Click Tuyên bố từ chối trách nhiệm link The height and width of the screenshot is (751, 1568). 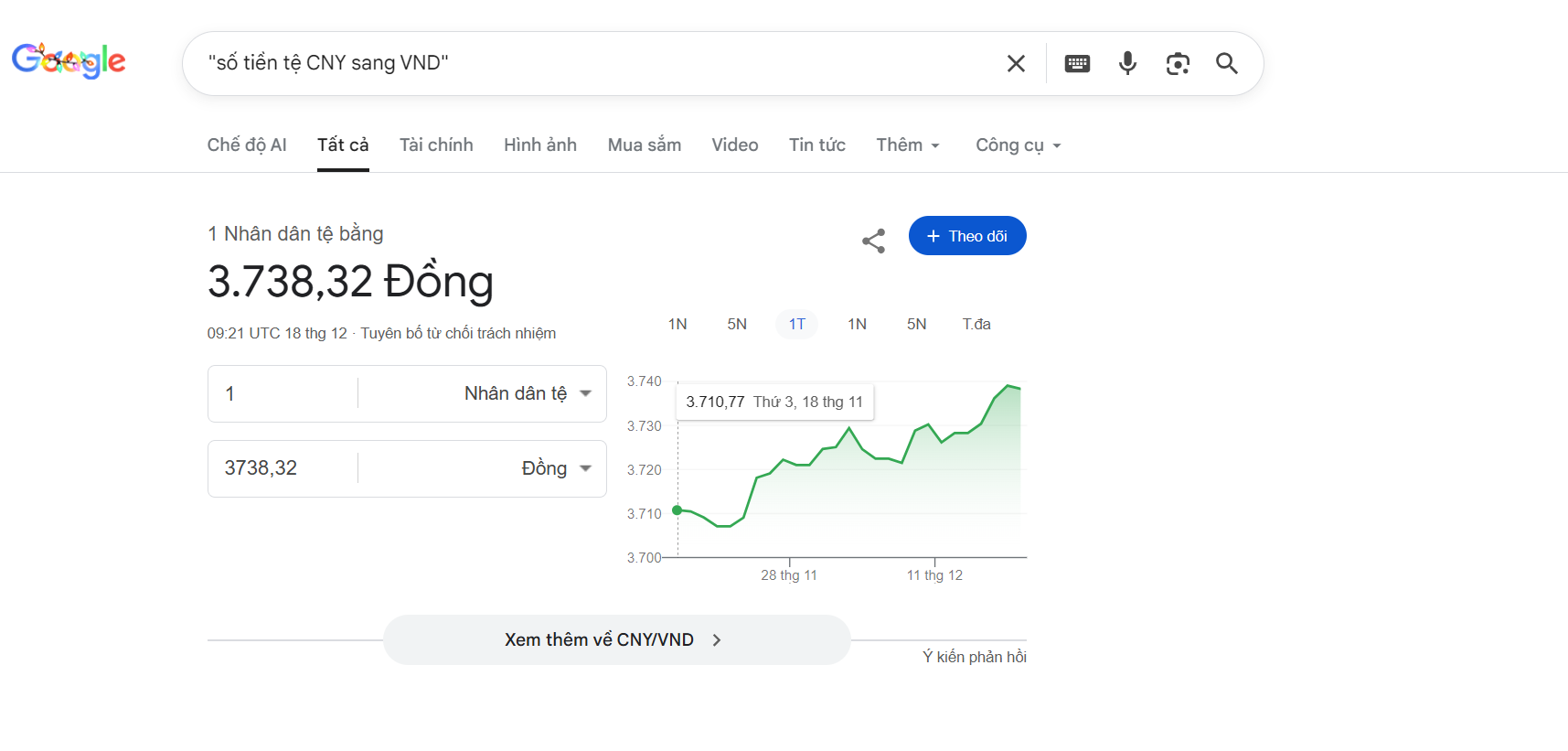click(x=458, y=333)
